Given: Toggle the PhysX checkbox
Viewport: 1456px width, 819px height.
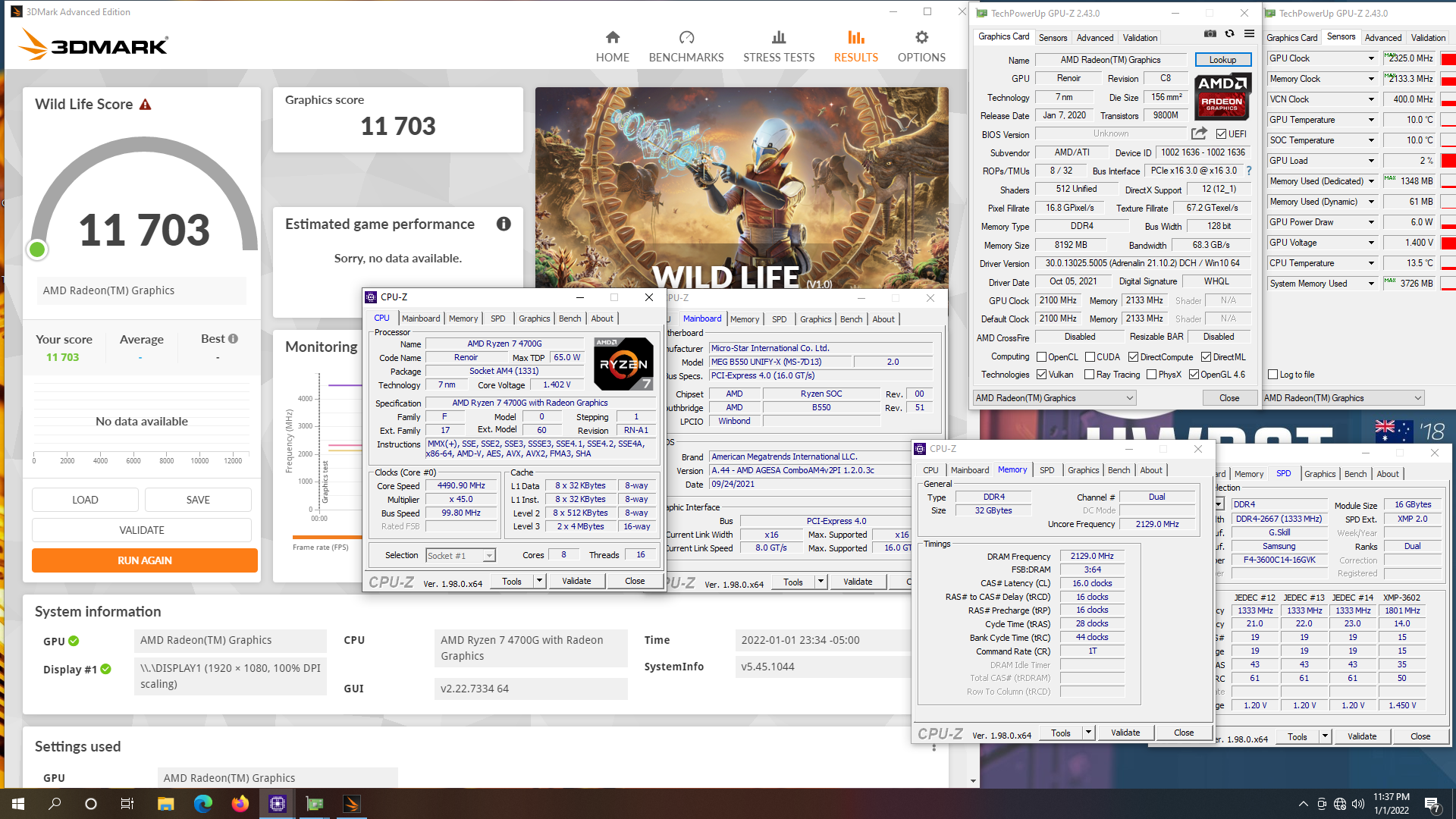Looking at the screenshot, I should click(x=1151, y=375).
